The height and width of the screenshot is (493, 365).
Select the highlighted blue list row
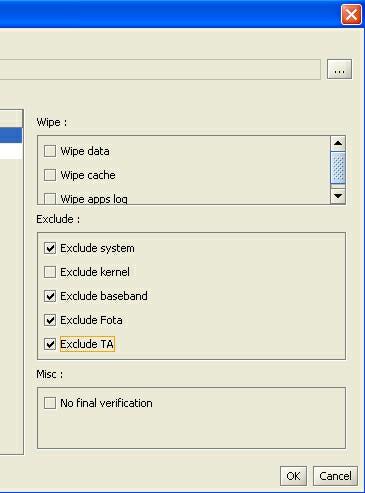pos(11,136)
